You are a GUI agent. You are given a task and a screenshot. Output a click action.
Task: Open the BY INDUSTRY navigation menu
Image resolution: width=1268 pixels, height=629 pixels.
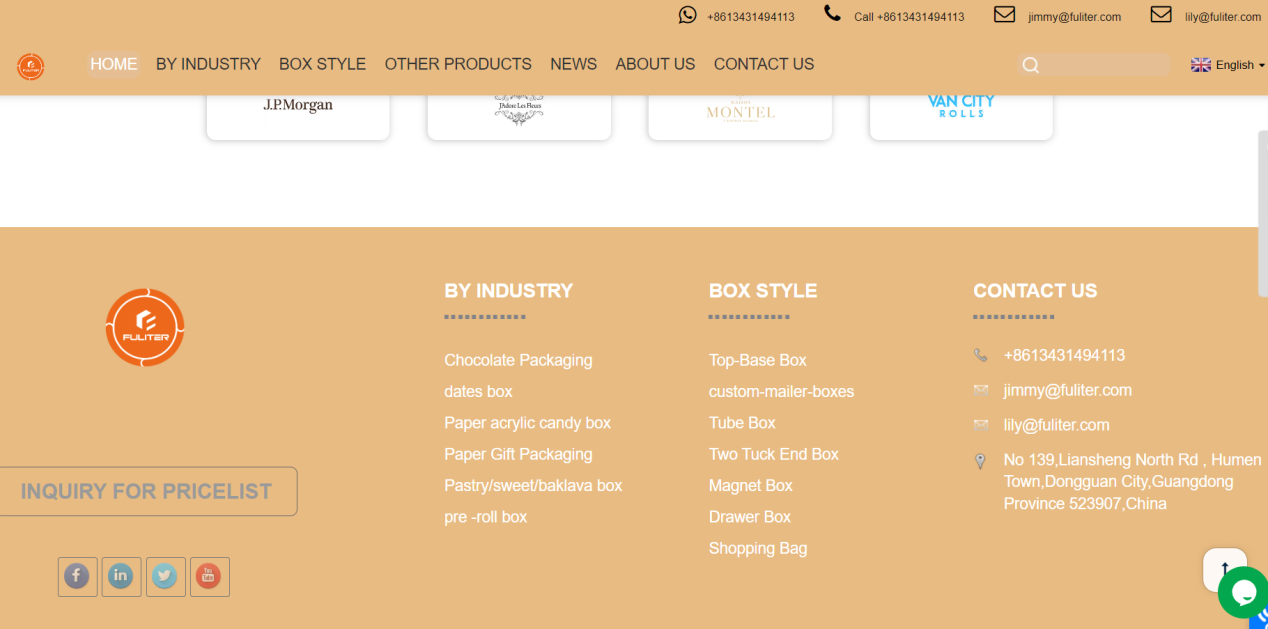click(x=208, y=64)
